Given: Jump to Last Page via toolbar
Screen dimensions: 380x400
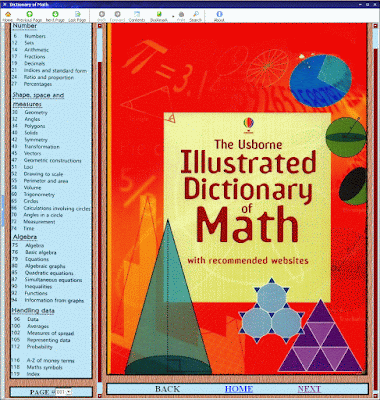Looking at the screenshot, I should coord(77,16).
